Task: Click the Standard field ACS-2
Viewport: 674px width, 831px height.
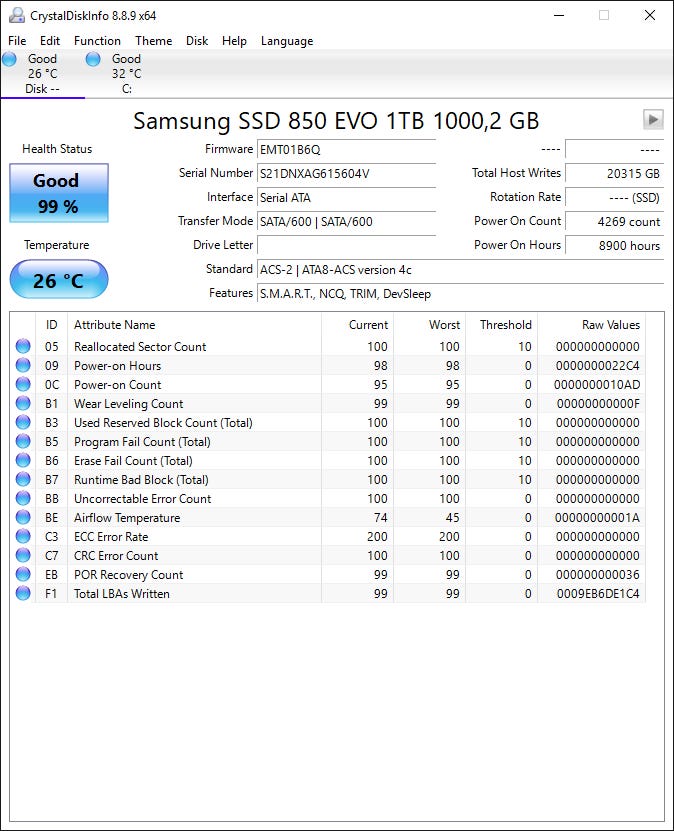Action: point(460,269)
